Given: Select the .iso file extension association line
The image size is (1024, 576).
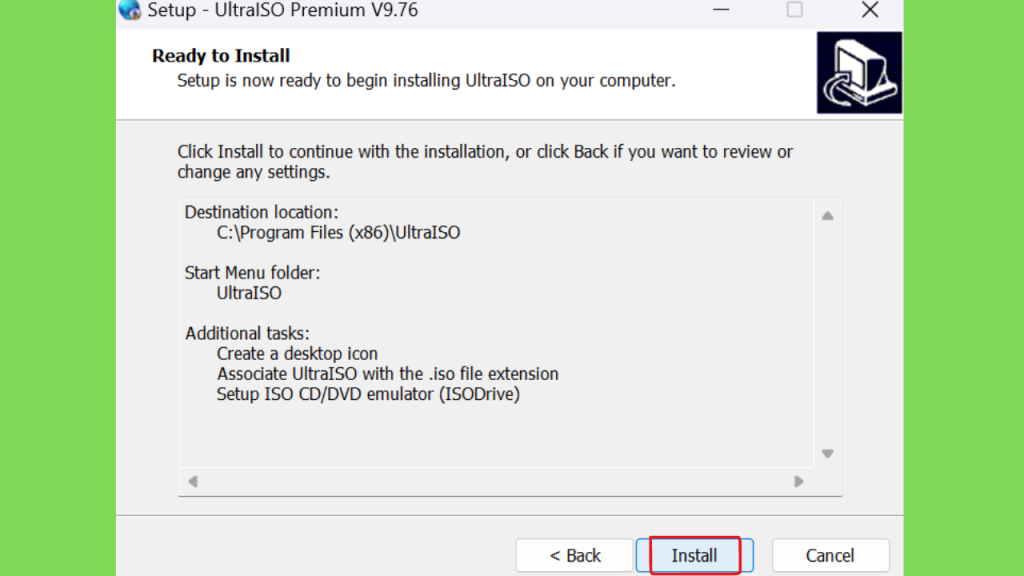Looking at the screenshot, I should [388, 374].
